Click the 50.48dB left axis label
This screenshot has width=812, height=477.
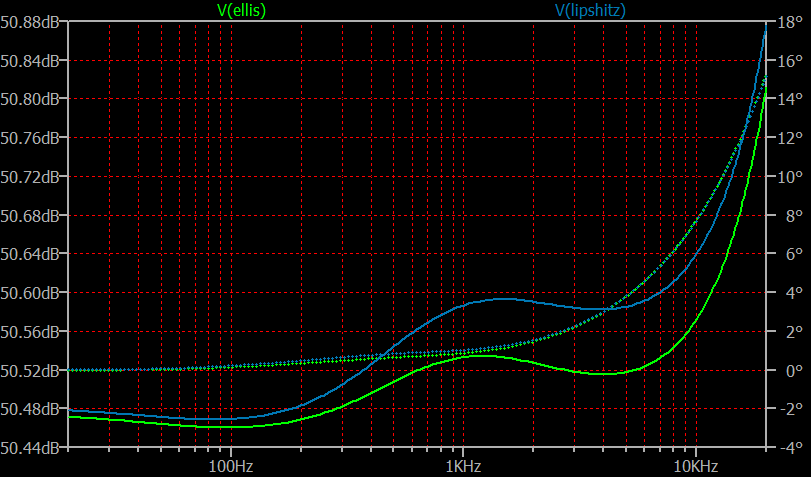[29, 409]
